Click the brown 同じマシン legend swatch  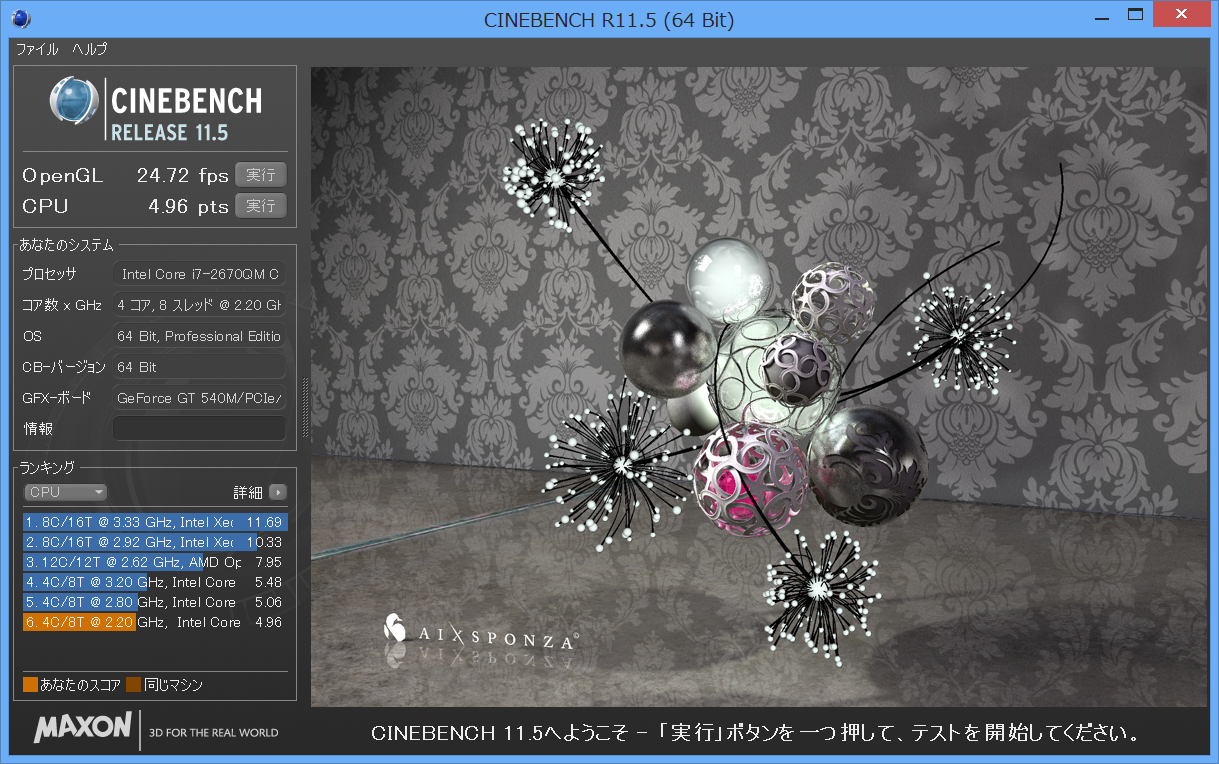(133, 685)
